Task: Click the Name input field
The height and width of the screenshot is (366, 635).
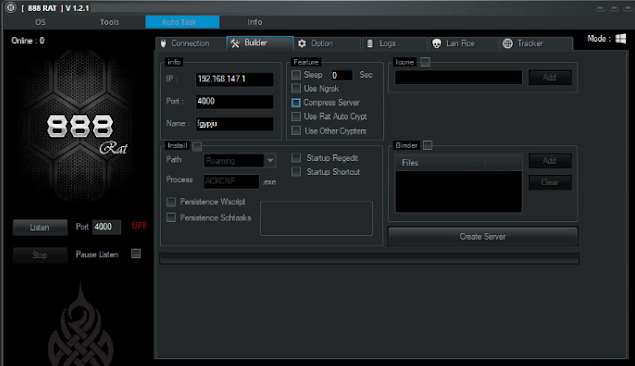Action: 234,124
